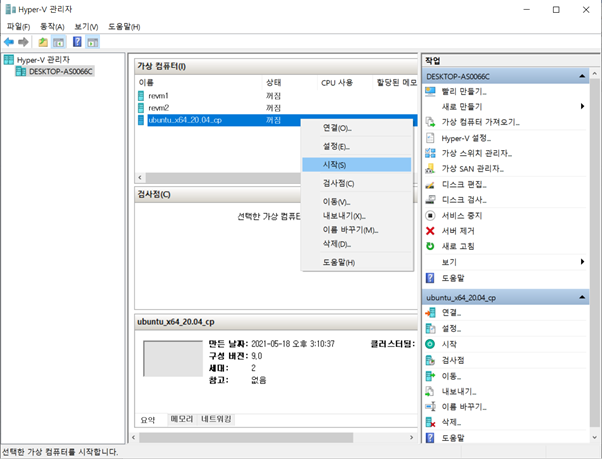Click the 디스크 편집 icon
The height and width of the screenshot is (459, 602).
point(430,185)
